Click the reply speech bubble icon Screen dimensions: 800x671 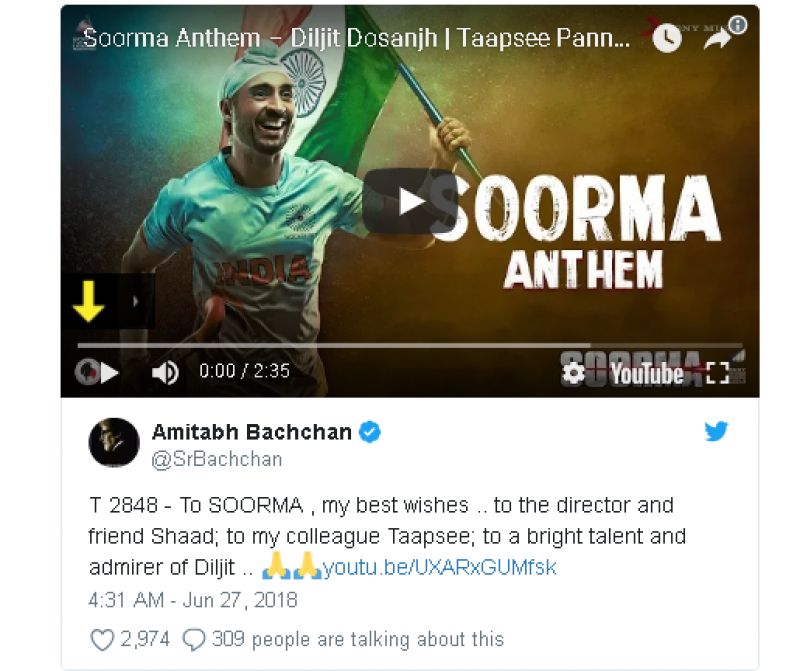tap(194, 639)
